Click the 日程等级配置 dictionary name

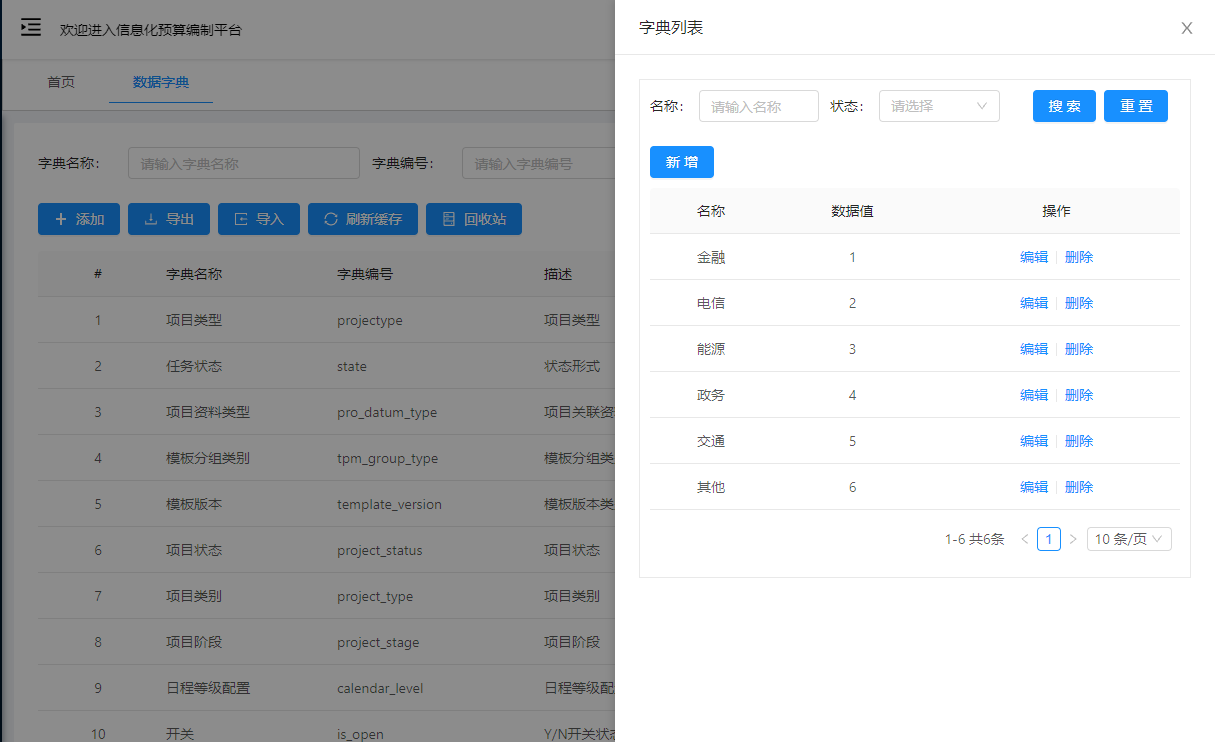click(x=208, y=688)
